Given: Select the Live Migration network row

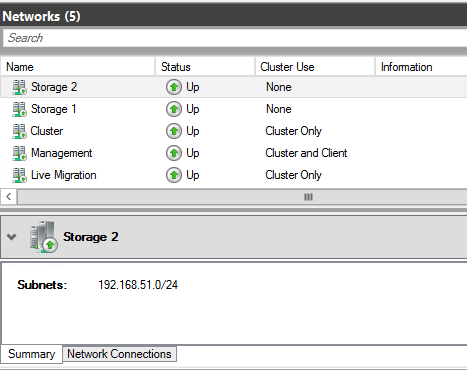Looking at the screenshot, I should 234,175.
